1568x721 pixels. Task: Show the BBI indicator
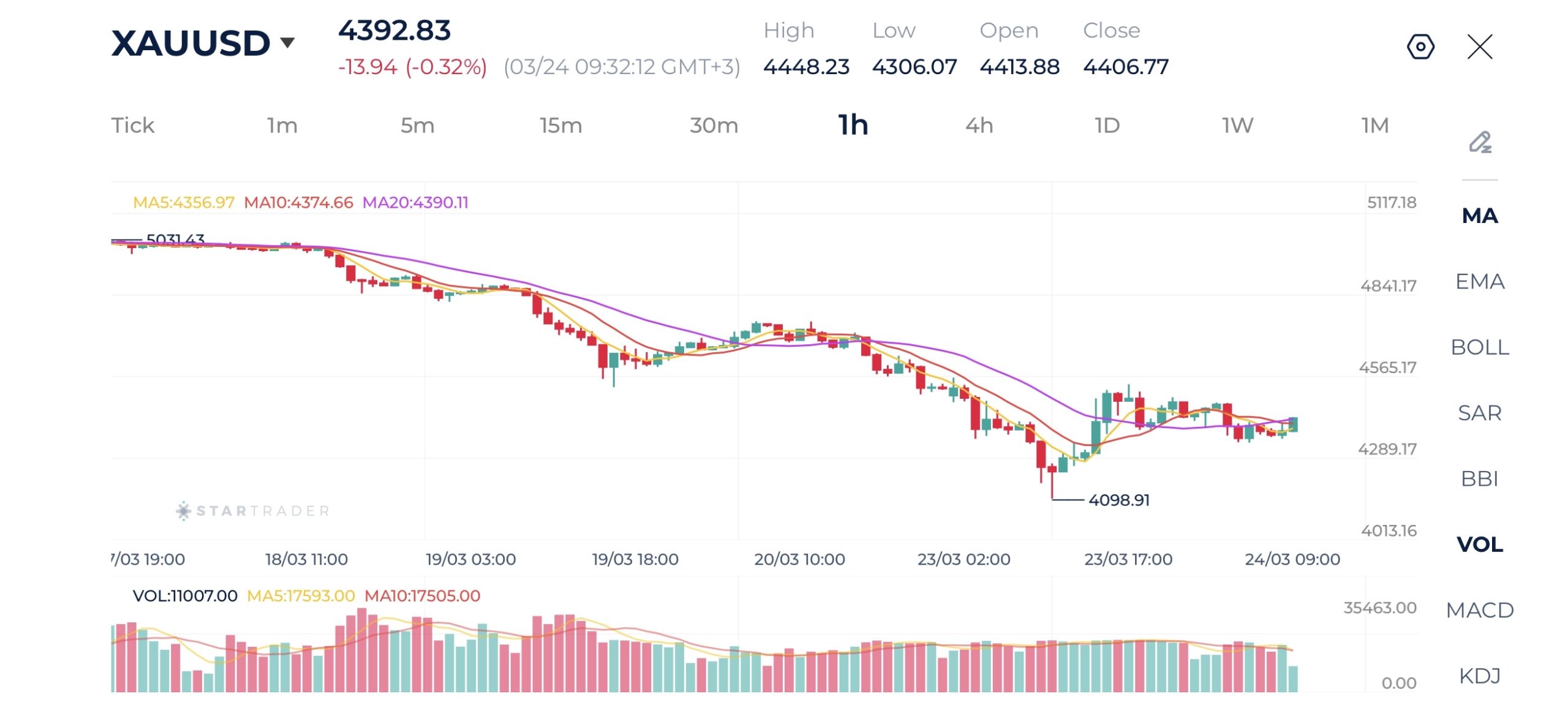pyautogui.click(x=1480, y=478)
